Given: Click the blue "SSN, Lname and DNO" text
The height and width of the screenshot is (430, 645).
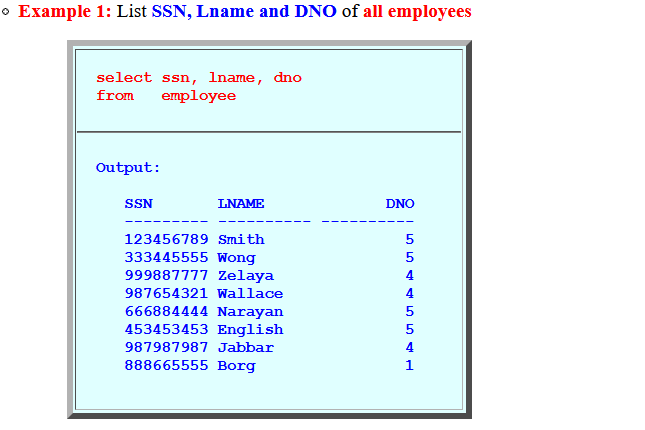Looking at the screenshot, I should click(x=244, y=12).
